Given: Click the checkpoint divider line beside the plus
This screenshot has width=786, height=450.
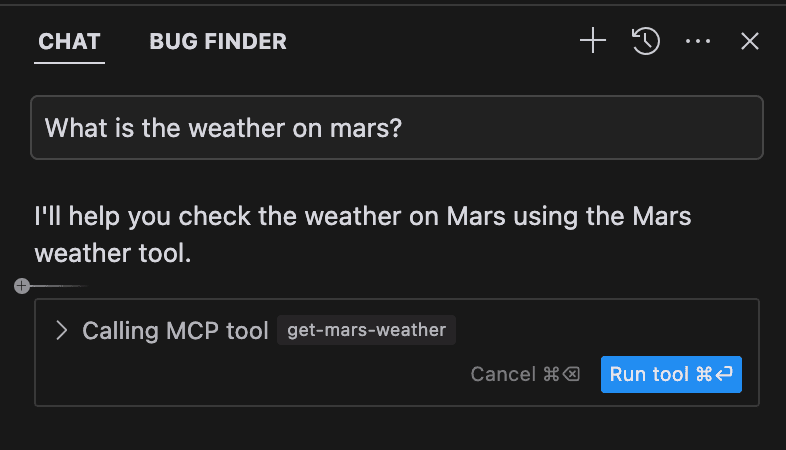Looking at the screenshot, I should point(59,286).
